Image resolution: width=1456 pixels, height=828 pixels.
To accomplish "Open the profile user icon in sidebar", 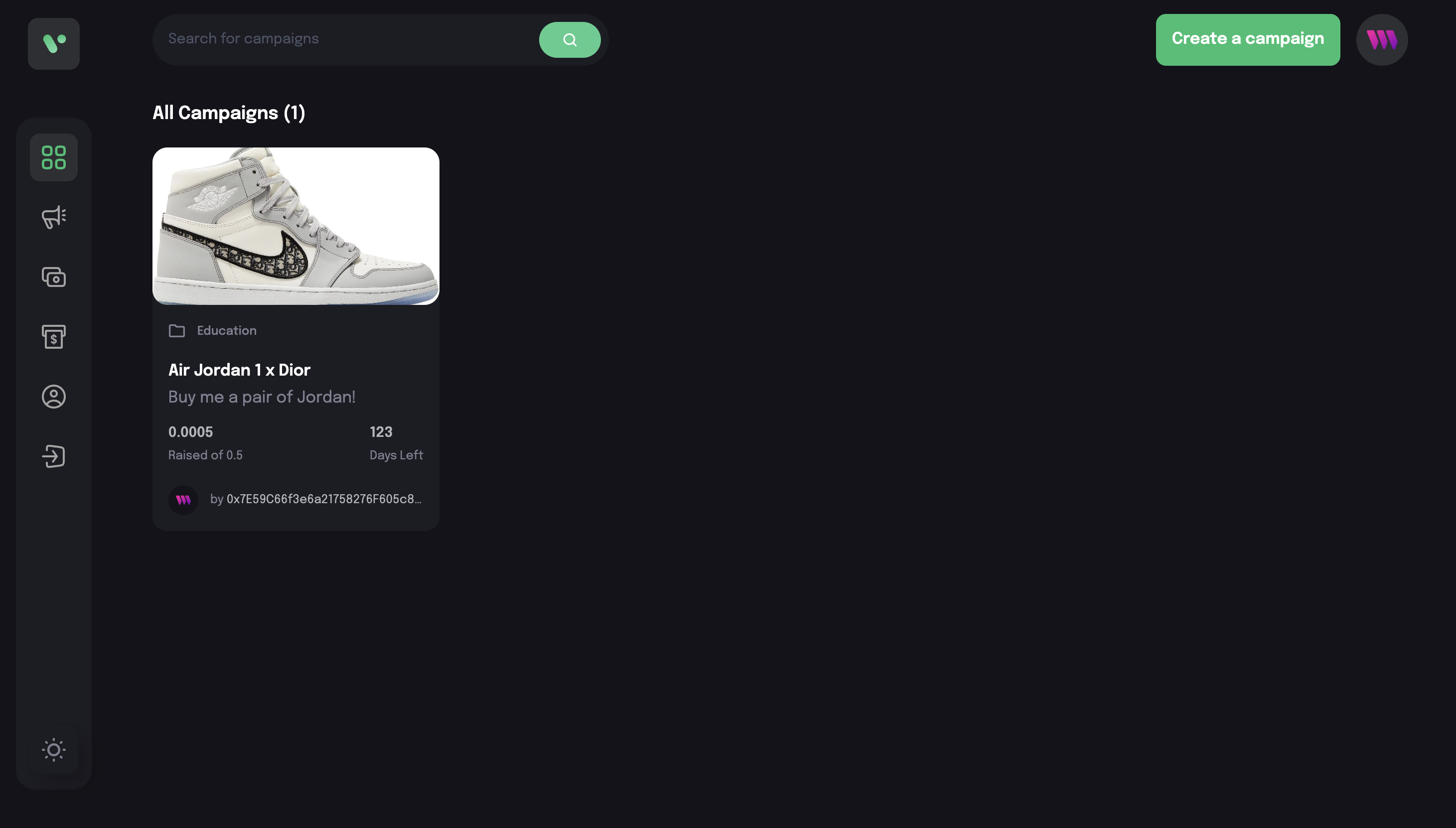I will (53, 397).
